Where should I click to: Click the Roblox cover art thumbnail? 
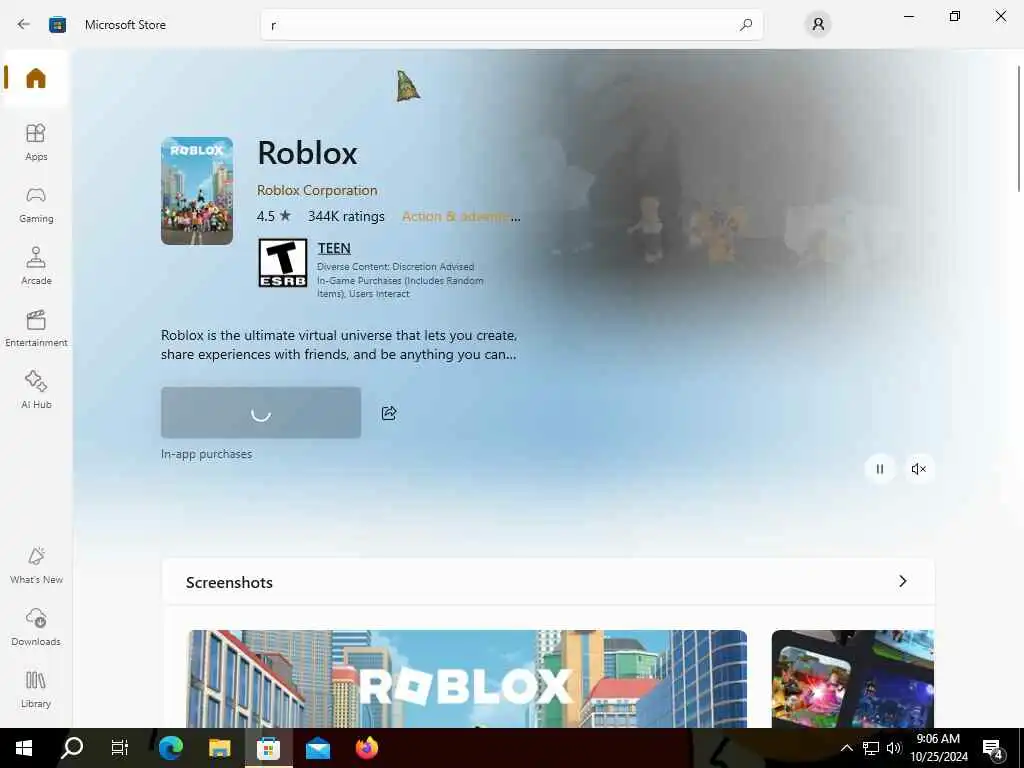click(197, 191)
